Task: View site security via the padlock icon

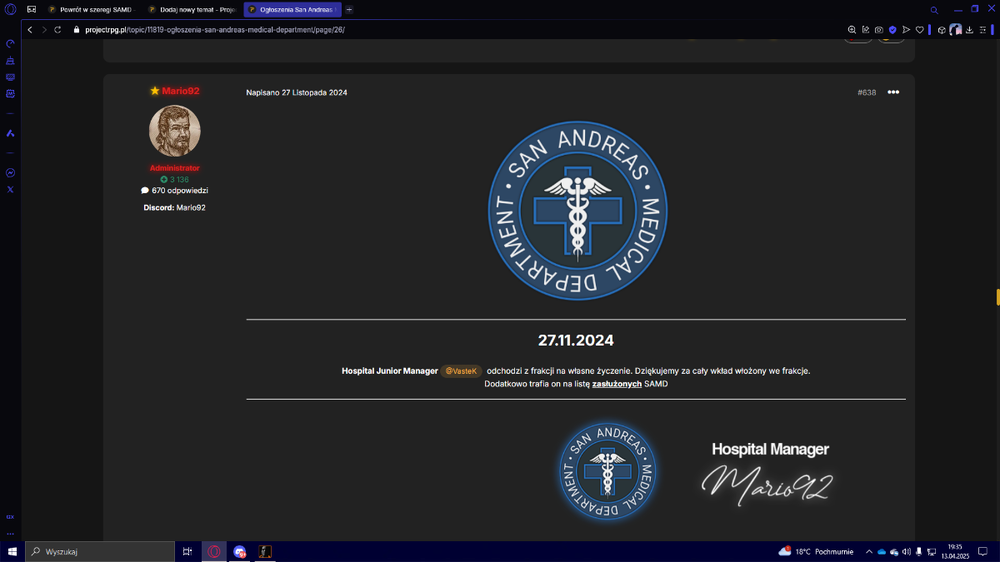Action: click(x=77, y=30)
